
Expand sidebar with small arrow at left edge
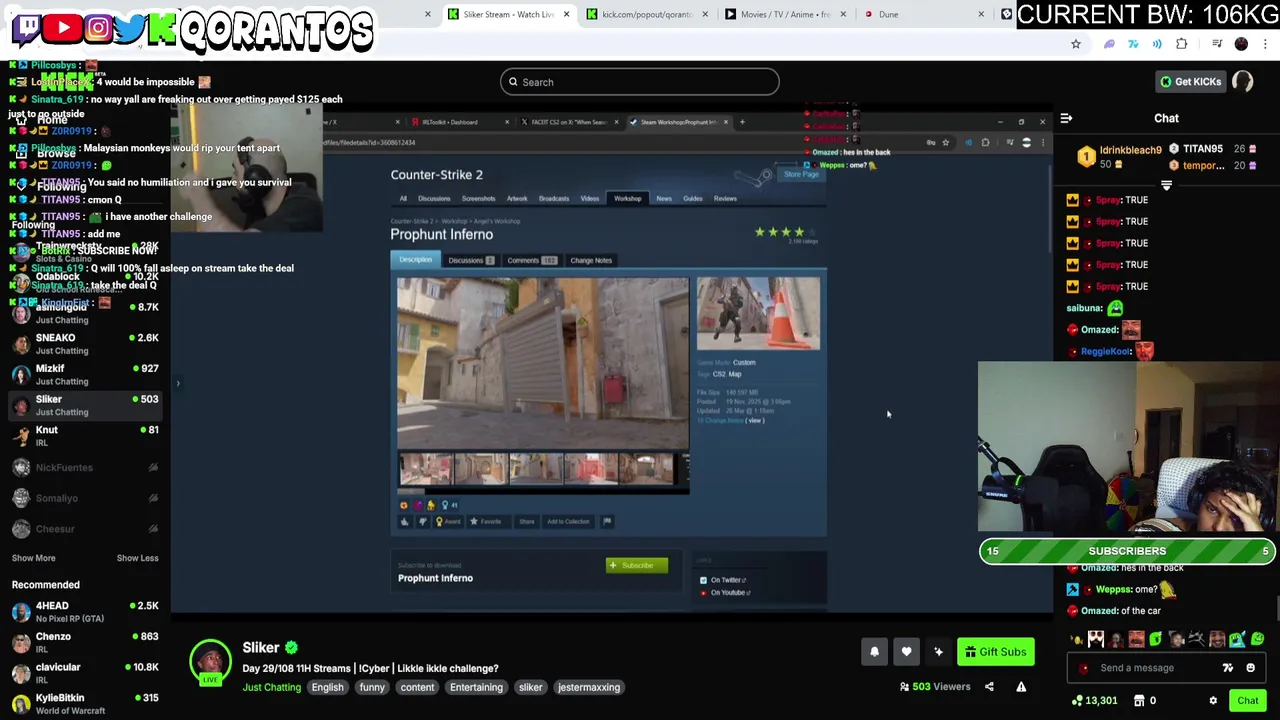pyautogui.click(x=178, y=383)
